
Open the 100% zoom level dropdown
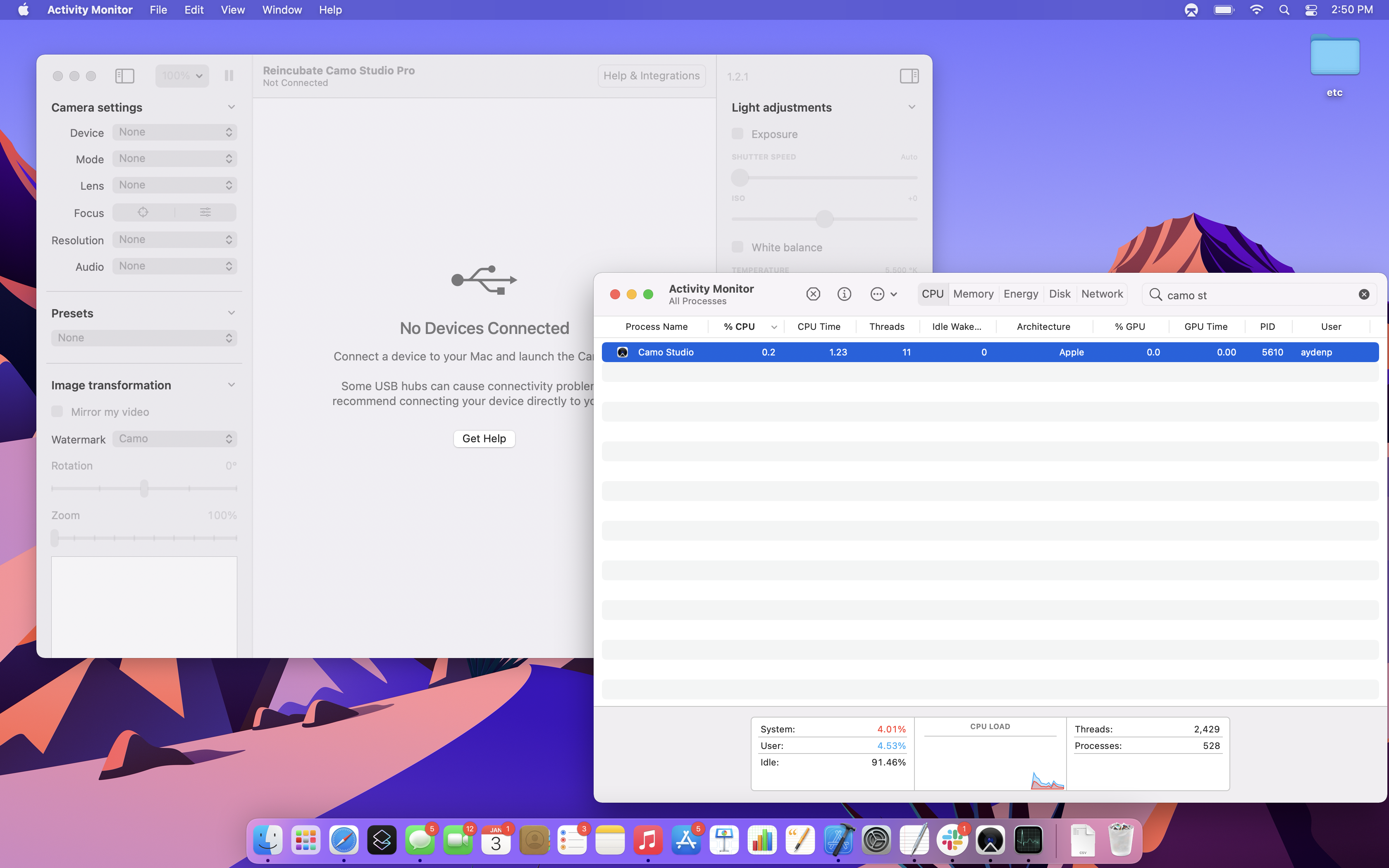click(x=182, y=76)
